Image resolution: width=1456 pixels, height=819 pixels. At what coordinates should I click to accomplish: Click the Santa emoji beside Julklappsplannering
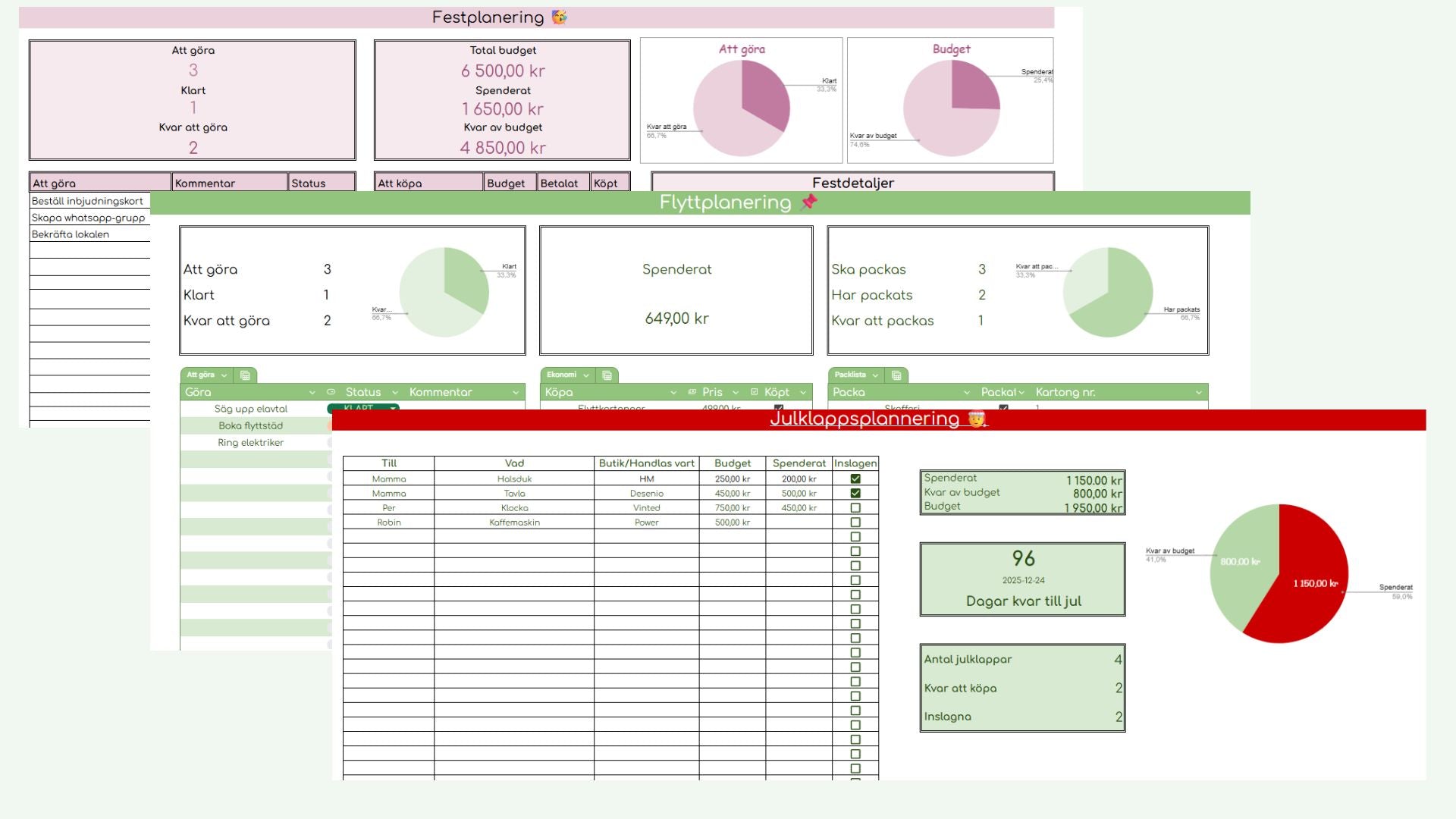977,419
